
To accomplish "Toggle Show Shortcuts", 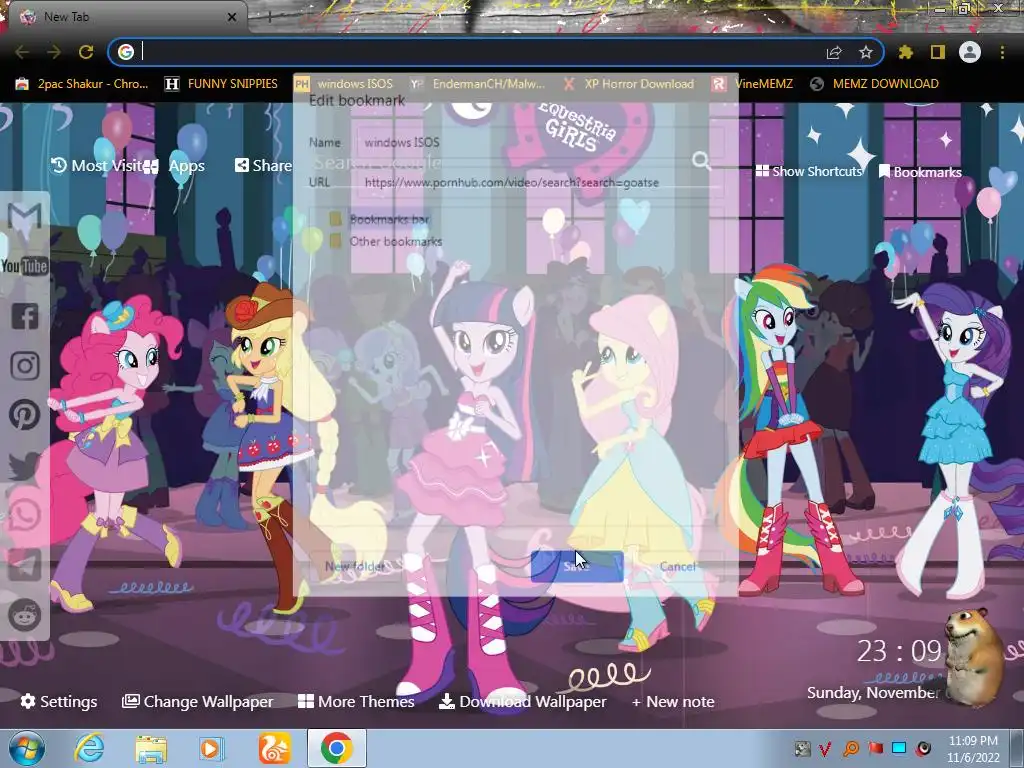I will [x=809, y=171].
